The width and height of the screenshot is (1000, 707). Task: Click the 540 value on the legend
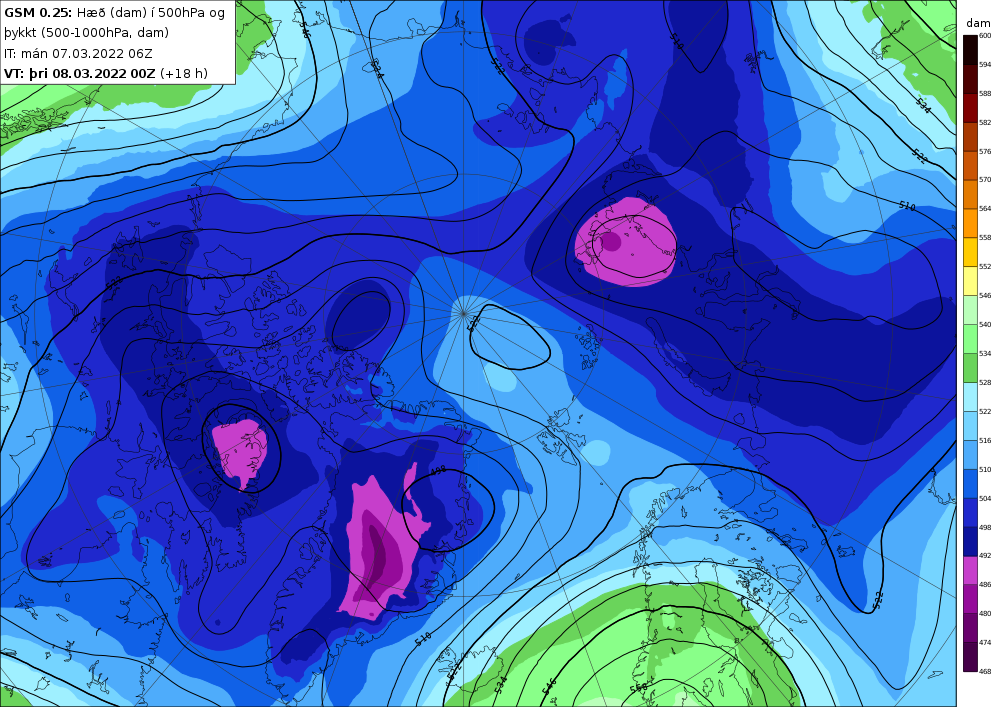985,324
